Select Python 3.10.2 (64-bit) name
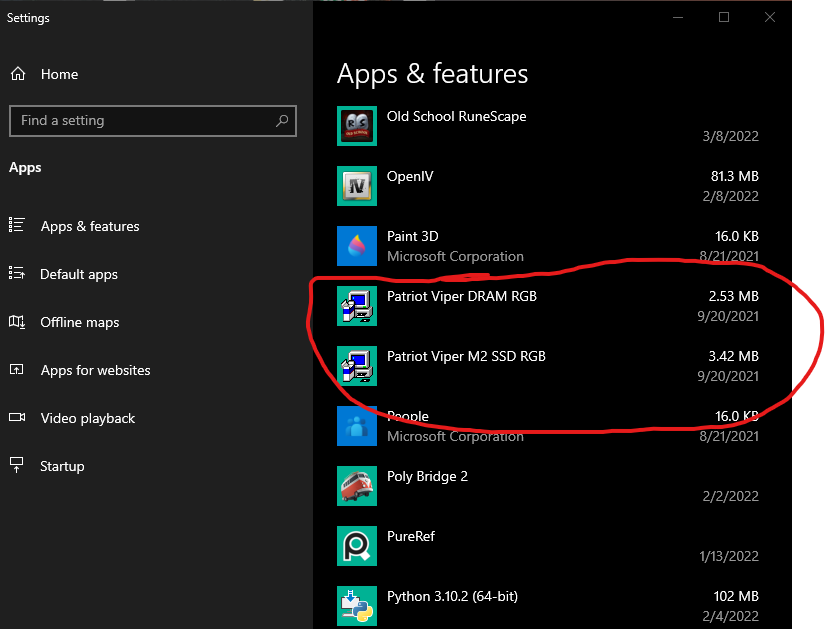This screenshot has height=629, width=825. (452, 596)
